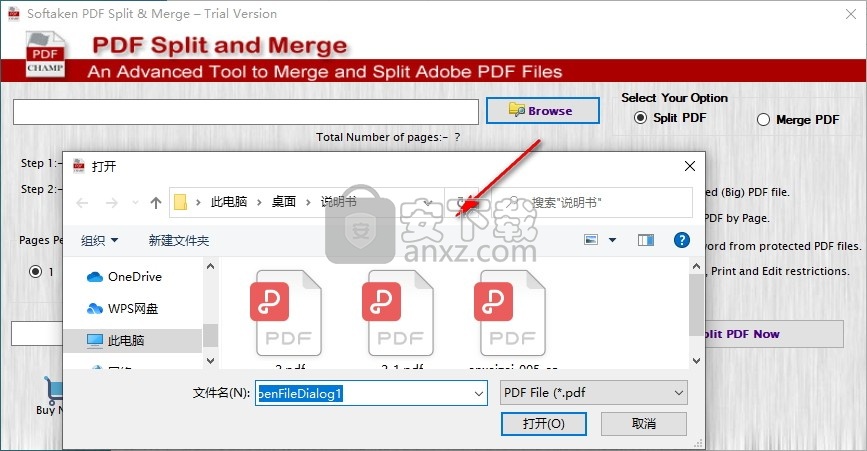Open recent locations dropdown arrow
Image resolution: width=867 pixels, height=451 pixels.
135,203
